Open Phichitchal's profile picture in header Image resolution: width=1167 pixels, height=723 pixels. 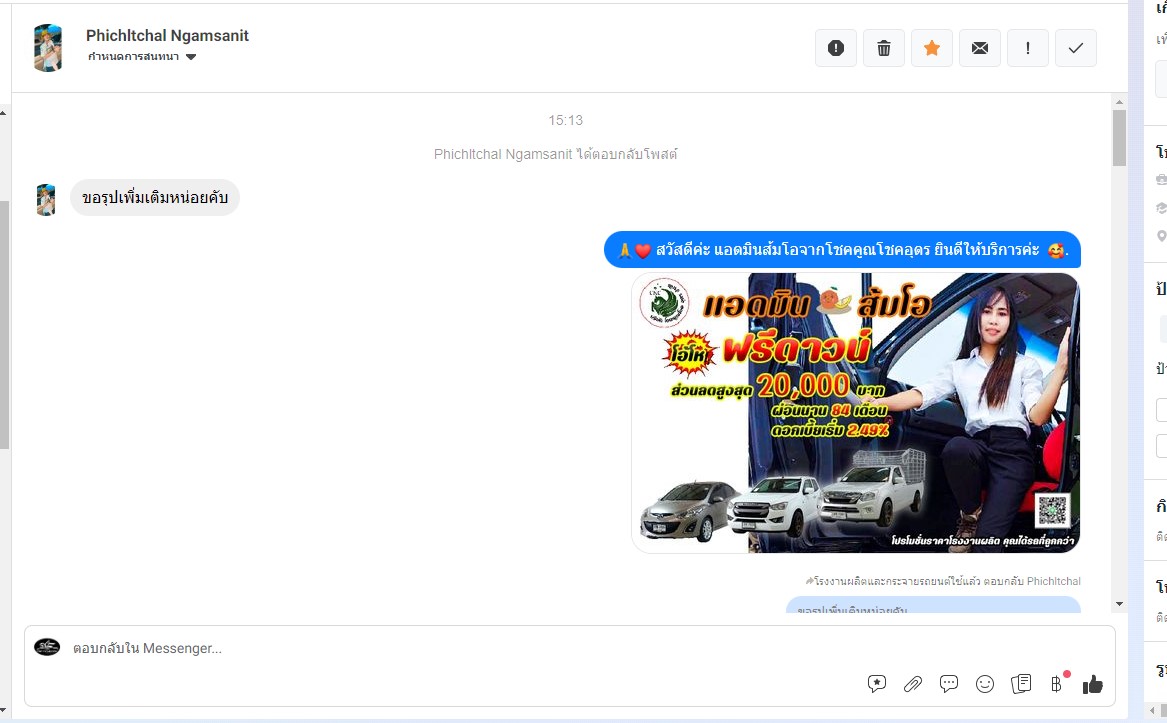[47, 47]
